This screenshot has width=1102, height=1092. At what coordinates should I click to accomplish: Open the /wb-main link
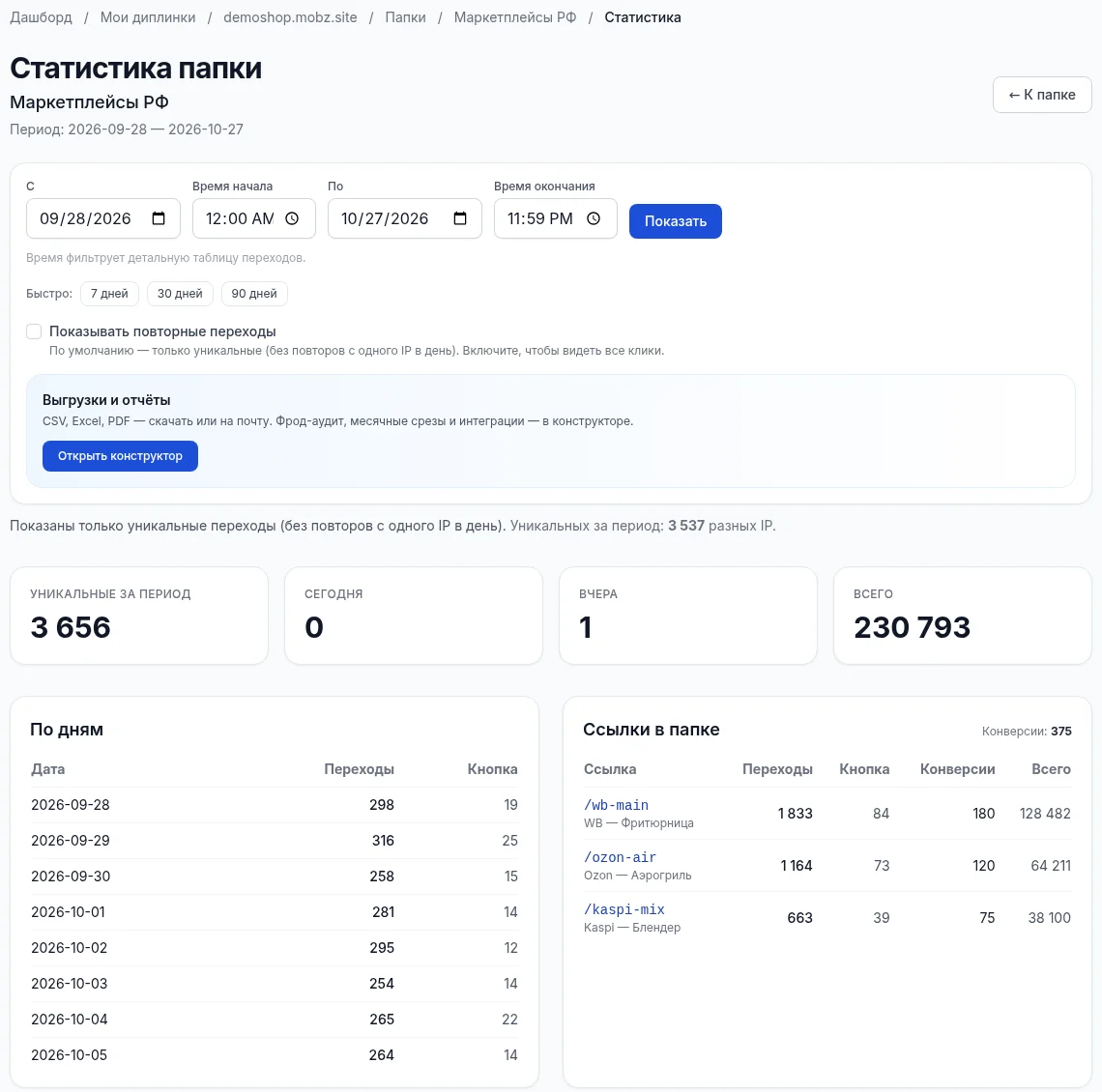(x=617, y=805)
